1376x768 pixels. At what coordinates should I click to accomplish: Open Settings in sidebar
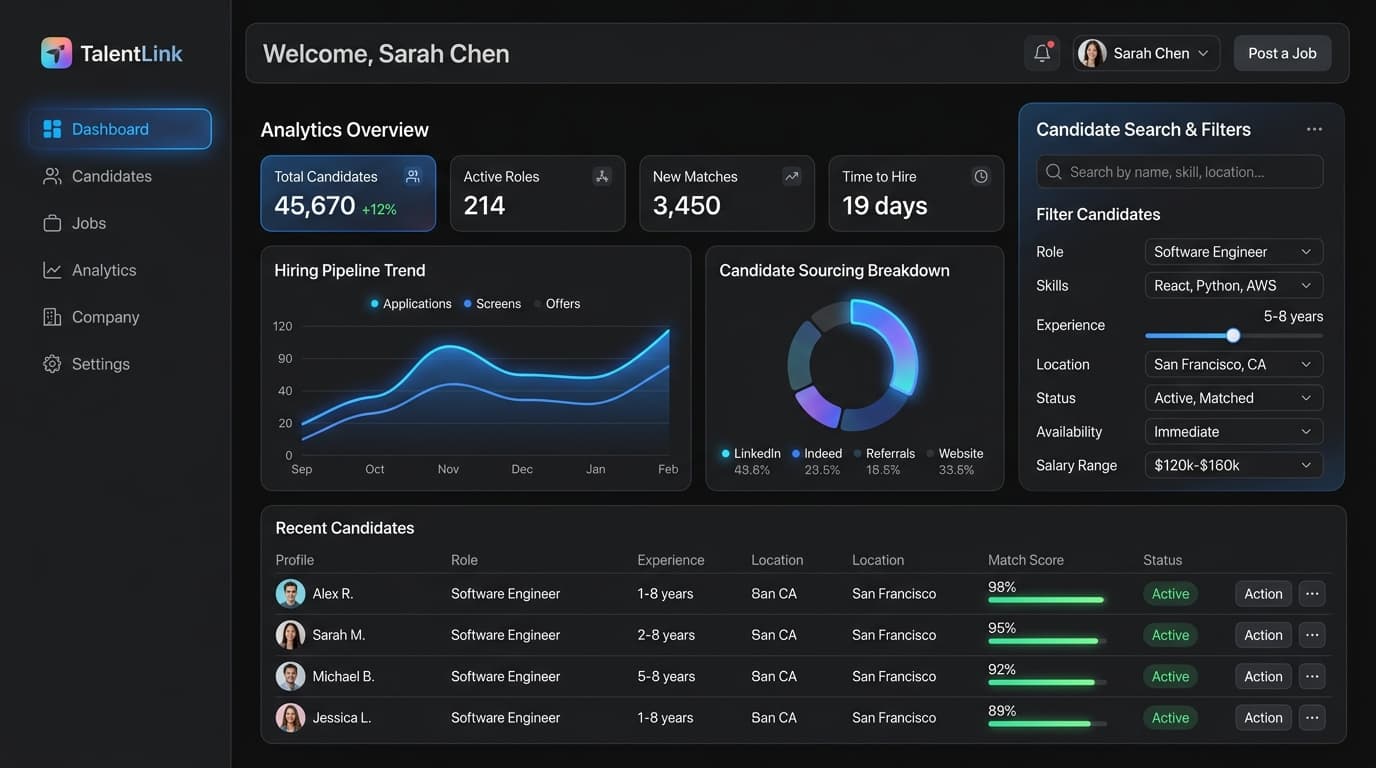[86, 364]
